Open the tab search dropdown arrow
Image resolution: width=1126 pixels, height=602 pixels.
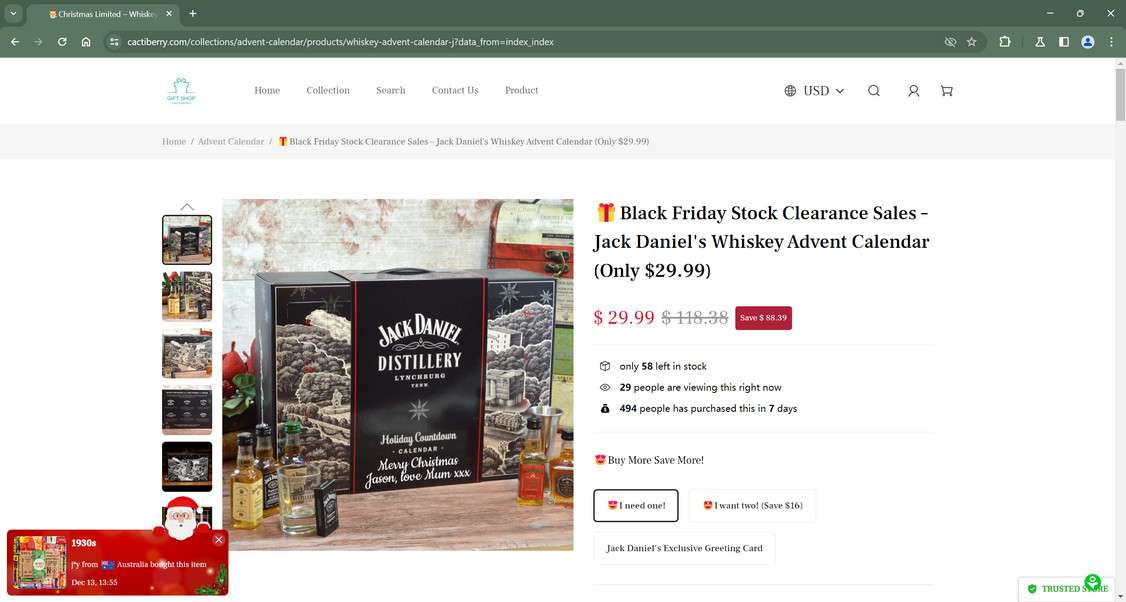13,14
